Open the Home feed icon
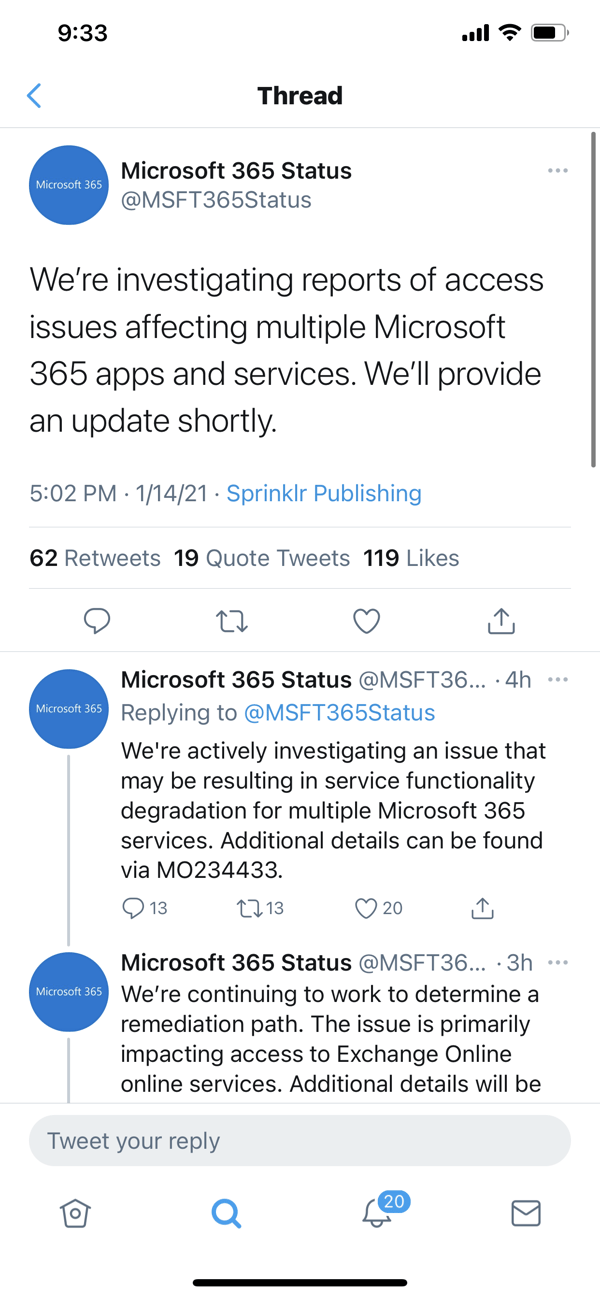Viewport: 600px width, 1298px height. [75, 1214]
